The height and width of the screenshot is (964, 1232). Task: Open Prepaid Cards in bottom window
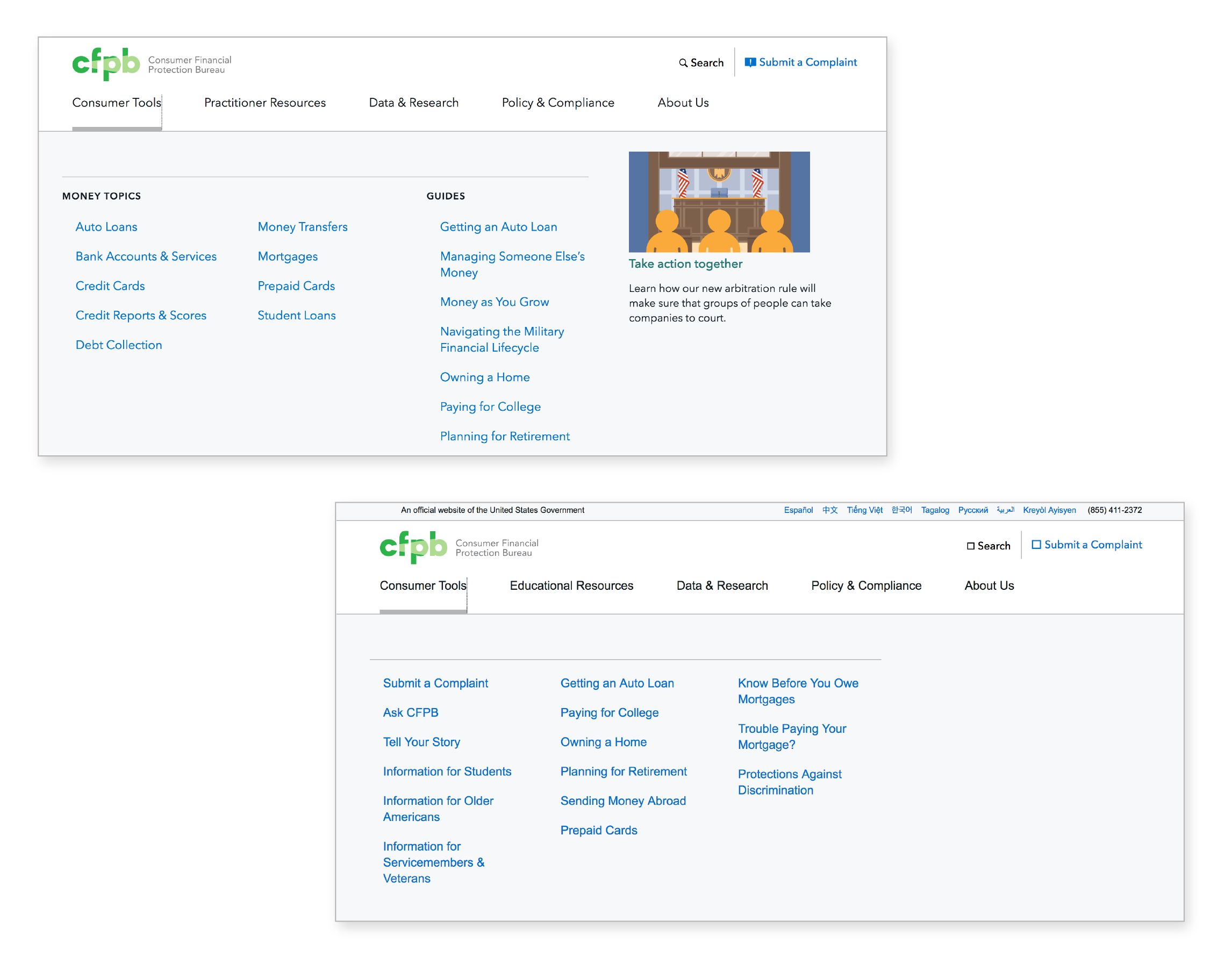coord(598,830)
